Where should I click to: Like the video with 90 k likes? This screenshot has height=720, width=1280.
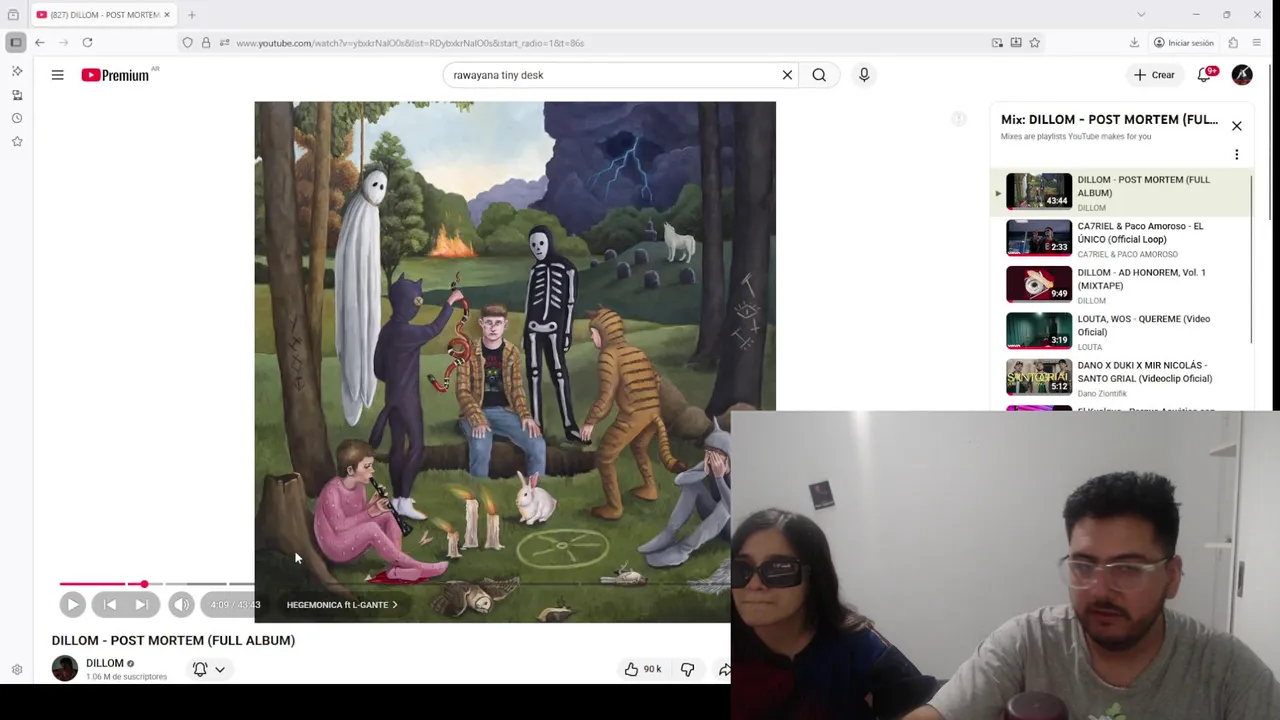(643, 669)
